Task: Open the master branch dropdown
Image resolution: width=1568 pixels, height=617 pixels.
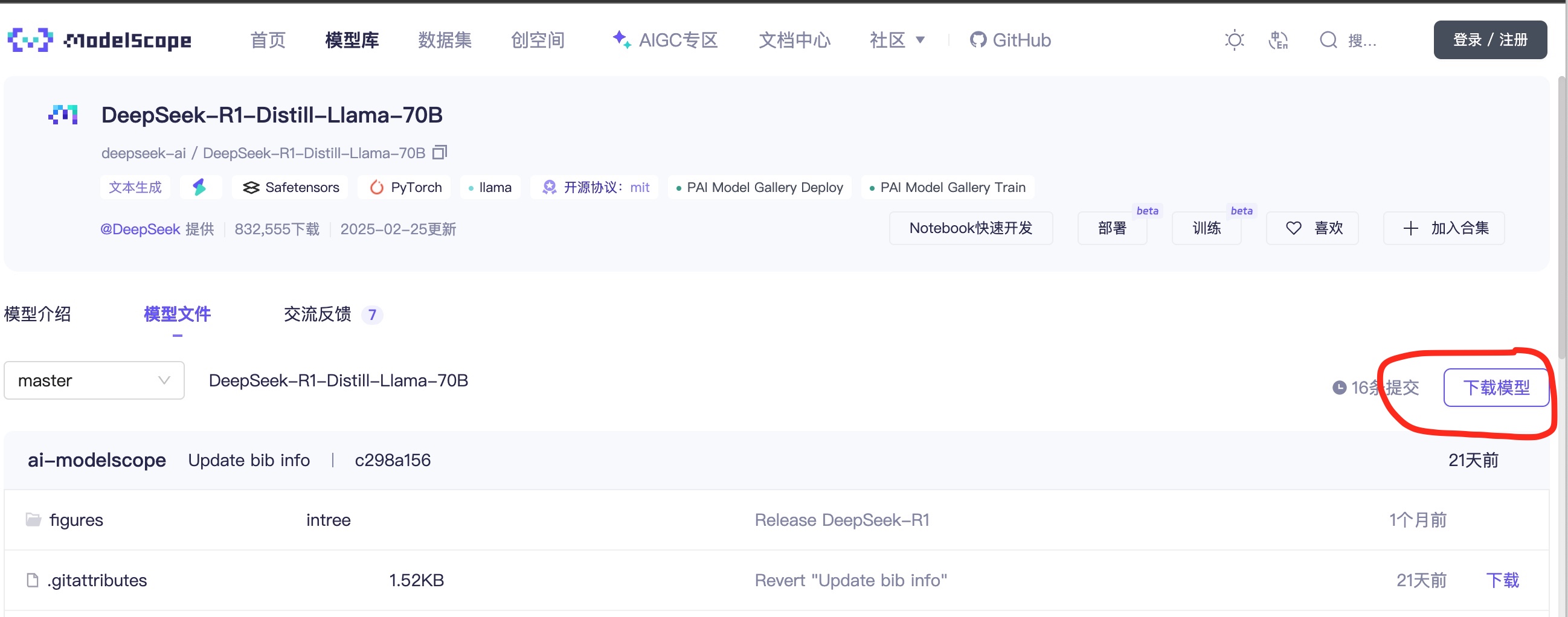Action: (94, 380)
